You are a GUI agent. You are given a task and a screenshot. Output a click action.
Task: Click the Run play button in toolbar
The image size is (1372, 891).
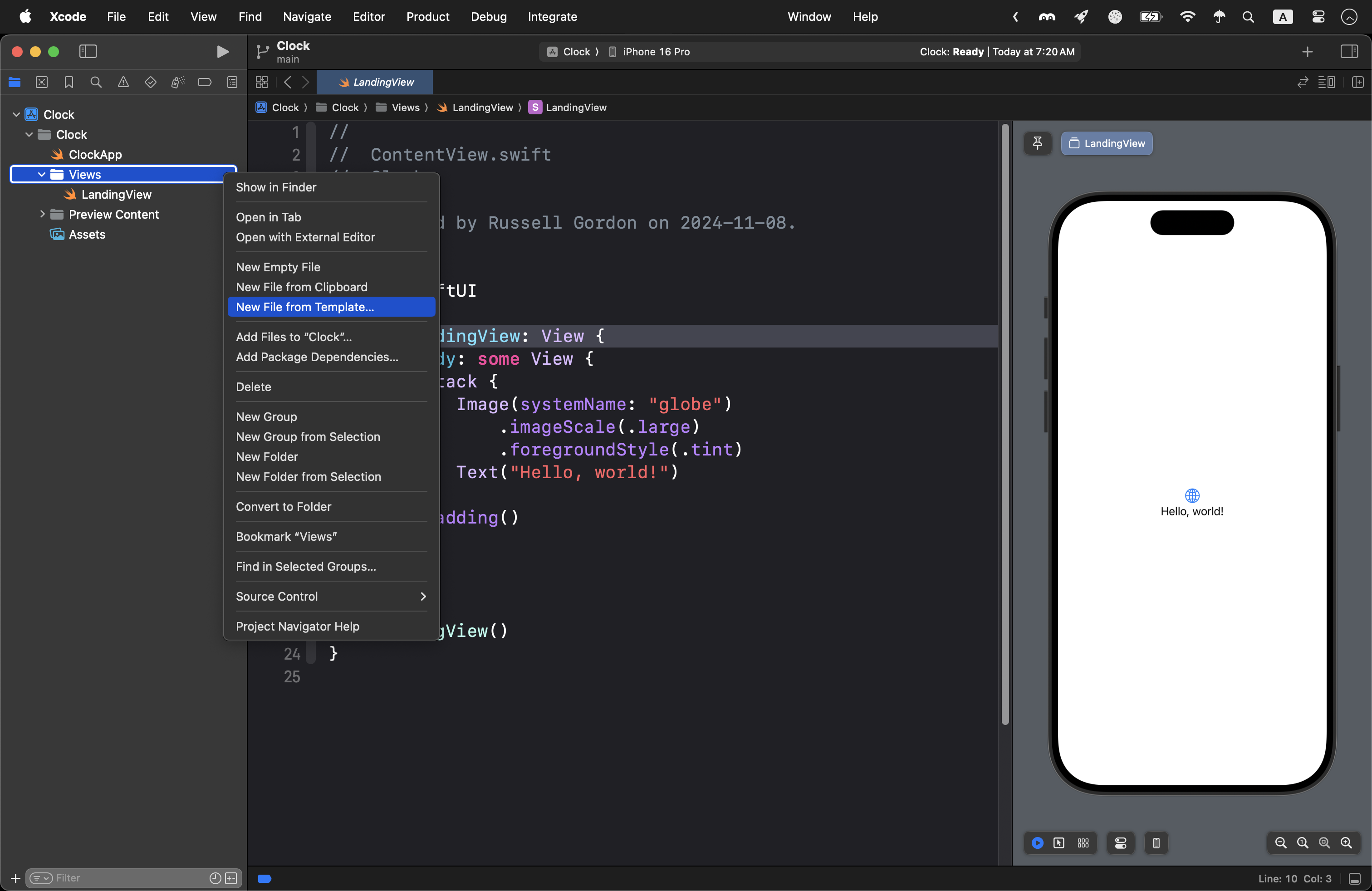click(x=222, y=52)
